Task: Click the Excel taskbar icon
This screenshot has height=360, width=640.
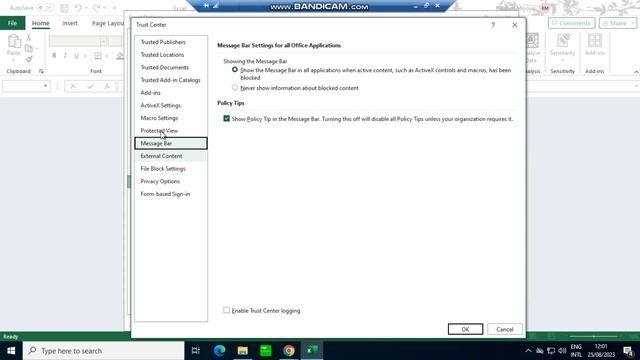Action: (312, 351)
